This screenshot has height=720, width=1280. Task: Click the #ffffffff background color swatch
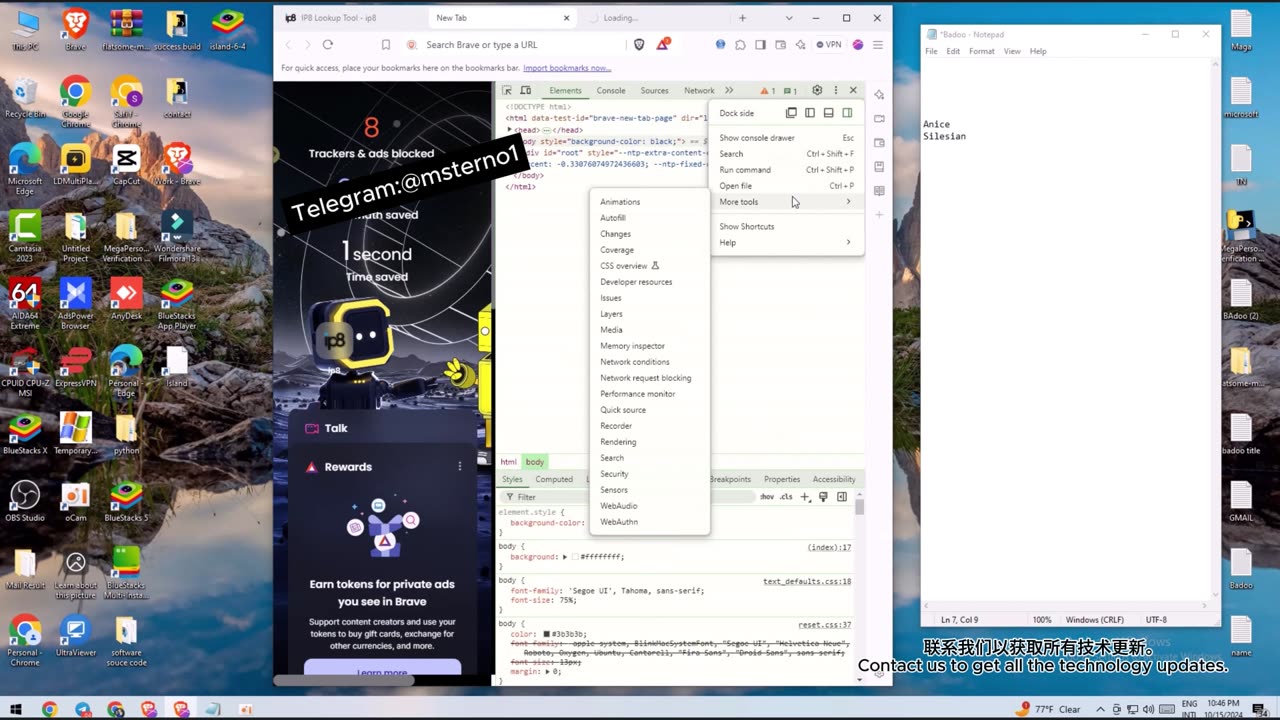tap(575, 557)
